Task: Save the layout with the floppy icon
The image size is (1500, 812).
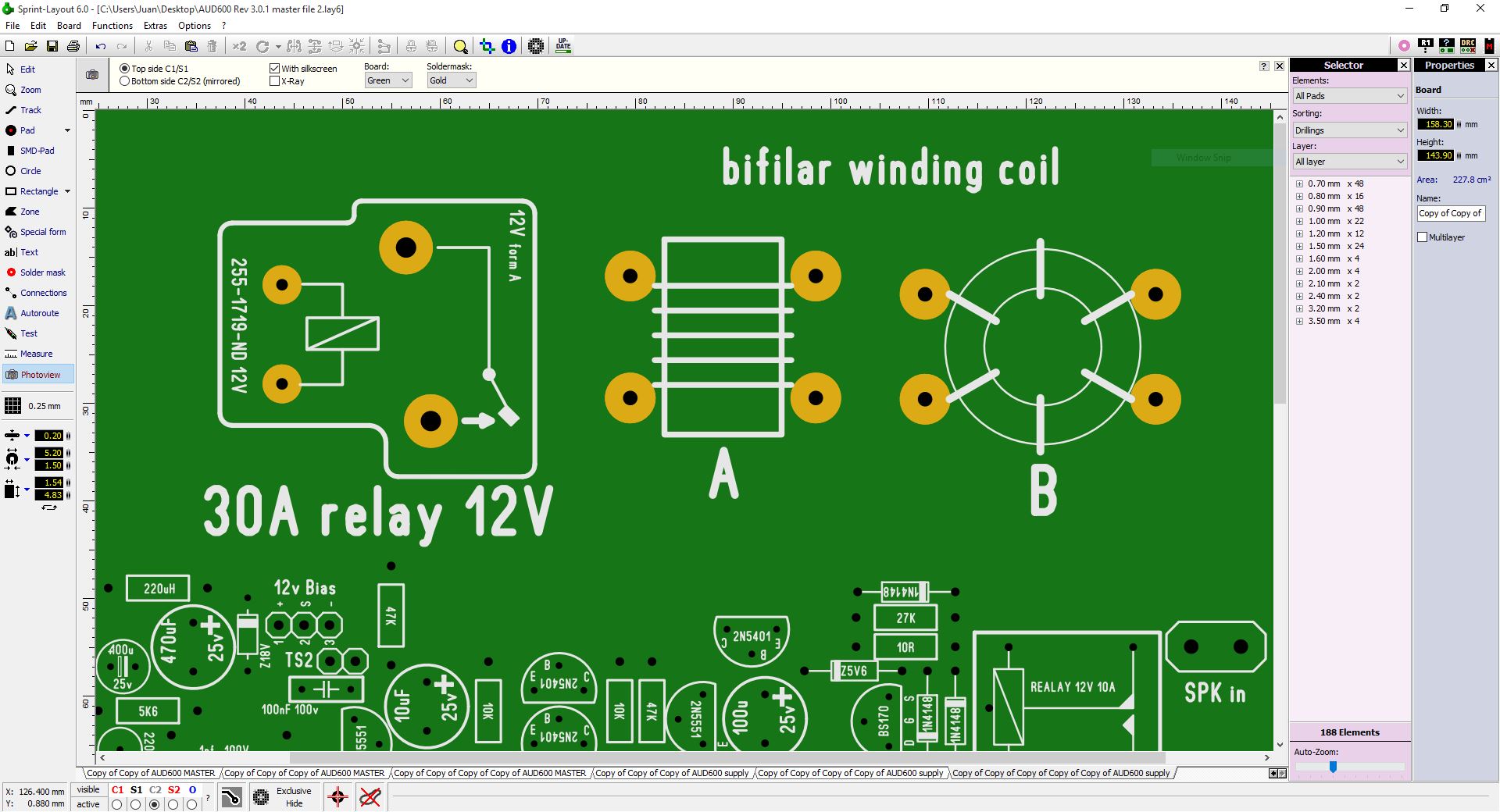Action: point(52,46)
